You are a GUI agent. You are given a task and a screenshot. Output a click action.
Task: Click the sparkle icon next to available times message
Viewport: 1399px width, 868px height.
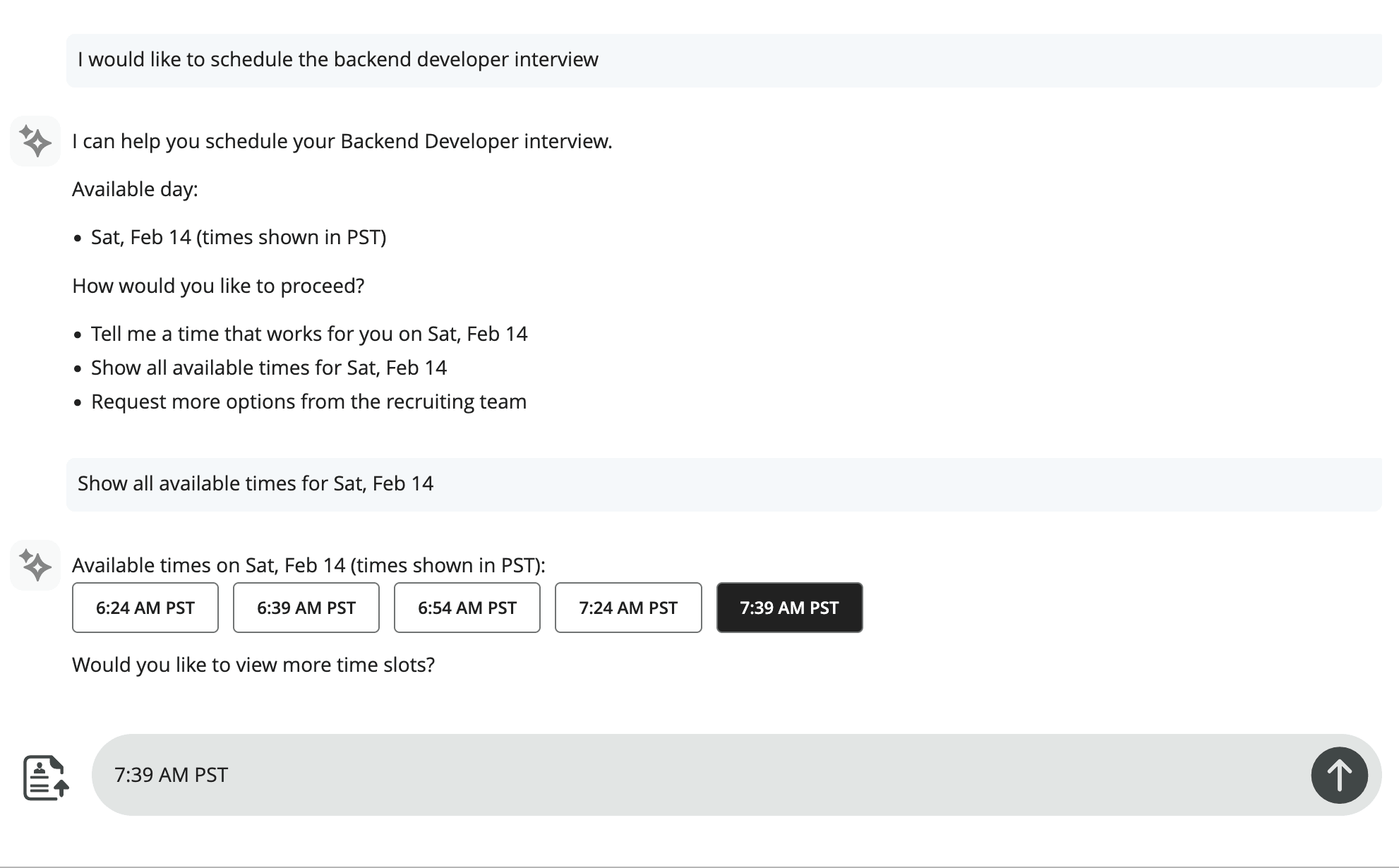[35, 565]
